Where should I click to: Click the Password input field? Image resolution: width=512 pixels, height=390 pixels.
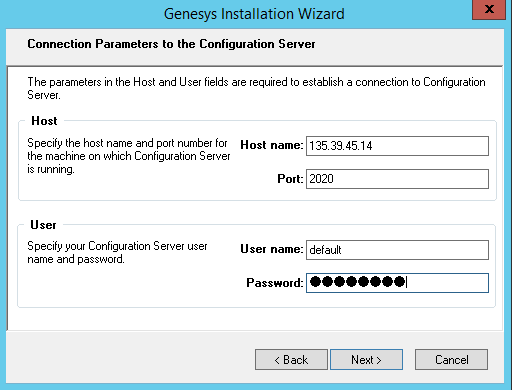[x=397, y=283]
